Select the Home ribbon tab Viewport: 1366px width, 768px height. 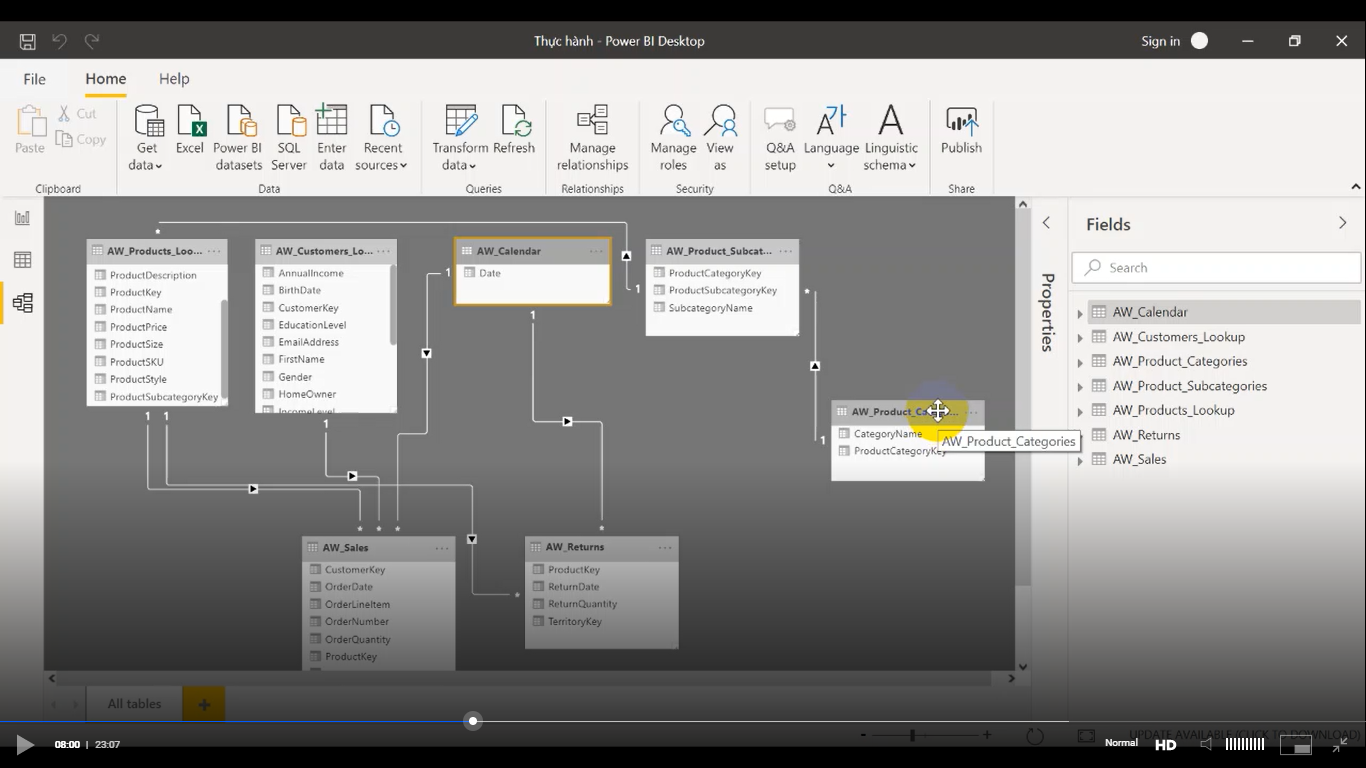tap(105, 79)
